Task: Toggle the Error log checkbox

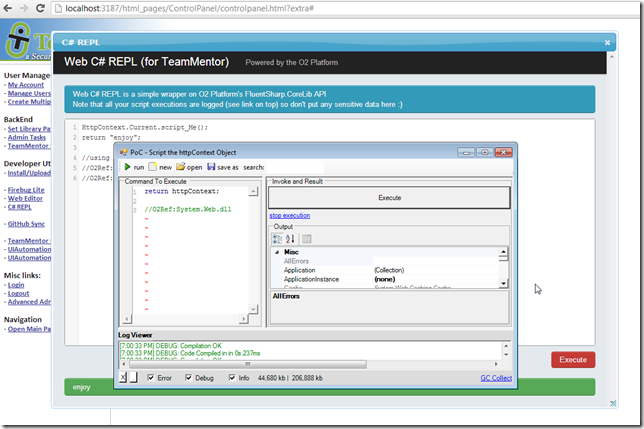Action: point(151,377)
